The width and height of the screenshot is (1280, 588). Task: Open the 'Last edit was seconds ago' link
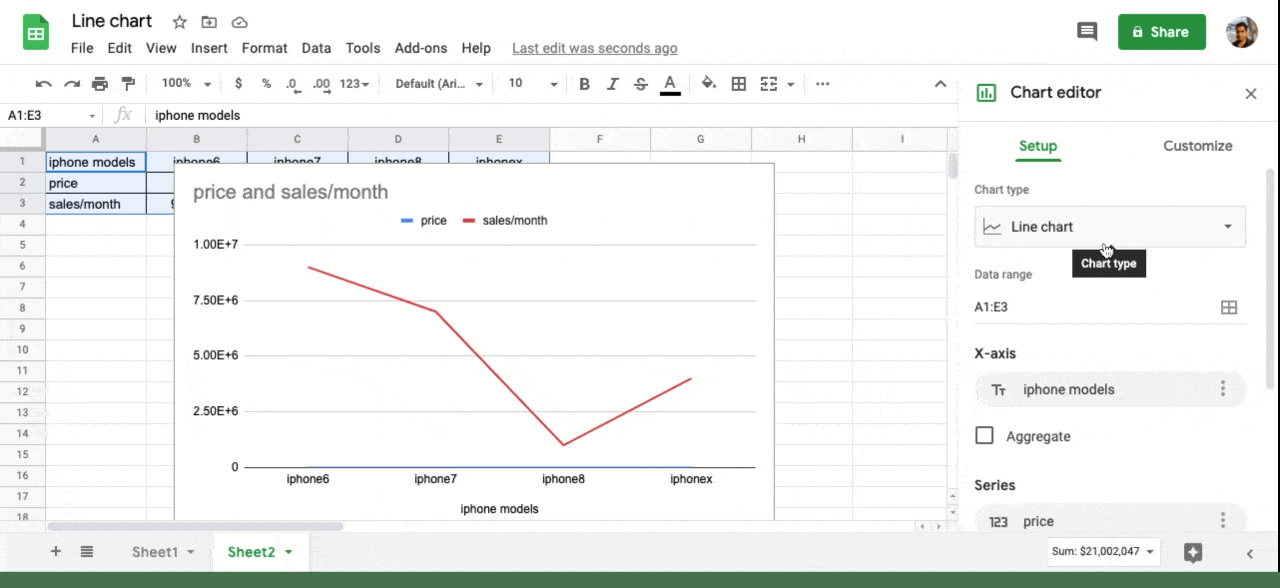tap(595, 48)
